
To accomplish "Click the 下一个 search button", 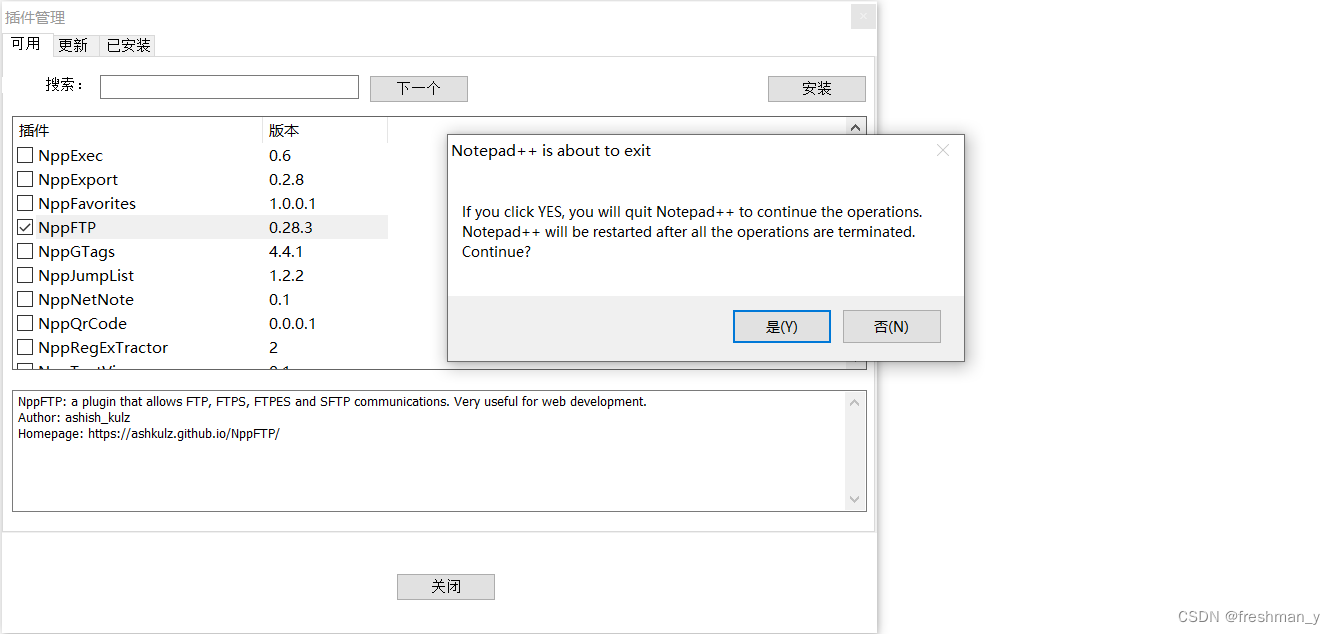I will (x=418, y=88).
